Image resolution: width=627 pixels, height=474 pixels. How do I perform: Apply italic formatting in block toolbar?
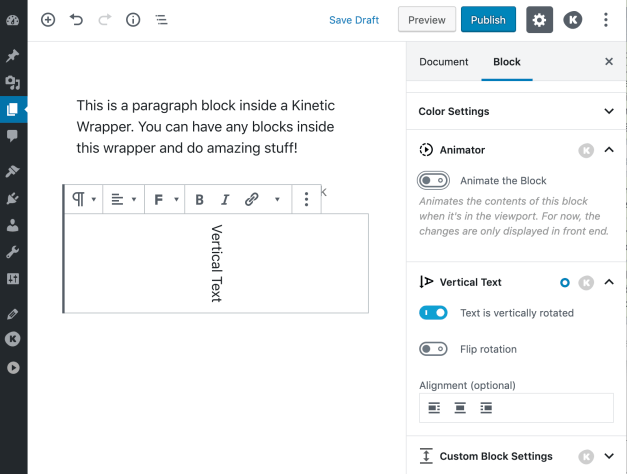[225, 200]
